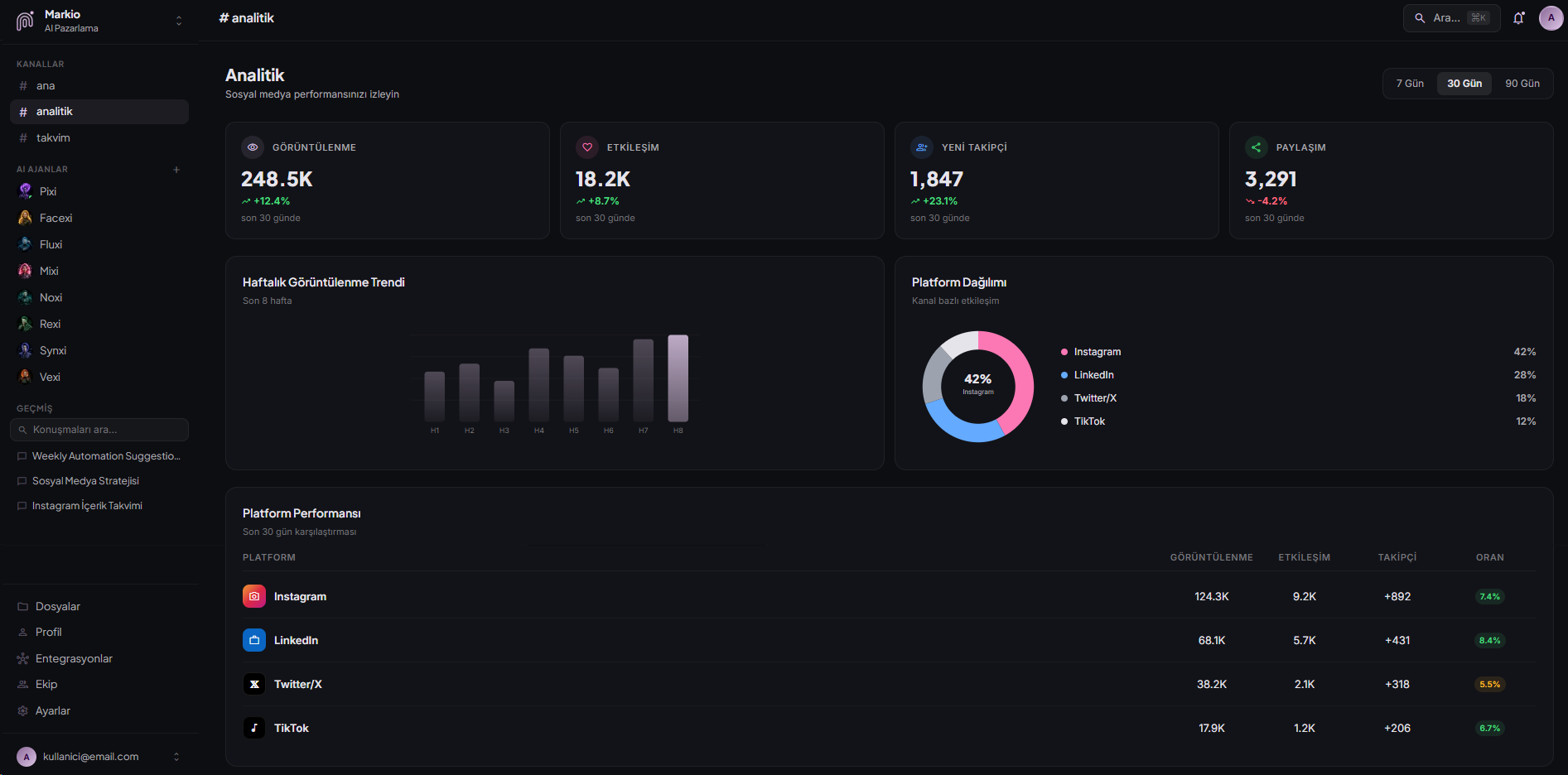Switch to the takvim channel
Screen dimensions: 1568x775
point(51,137)
